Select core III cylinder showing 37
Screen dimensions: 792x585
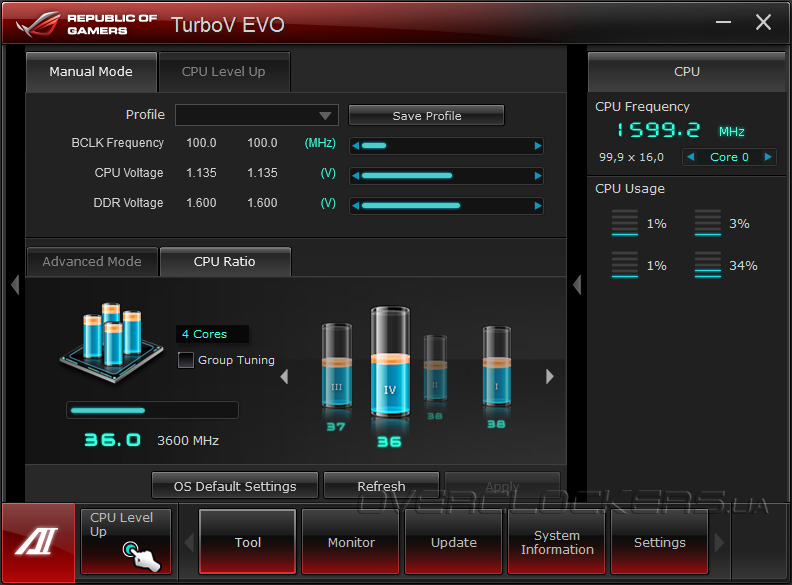point(336,366)
